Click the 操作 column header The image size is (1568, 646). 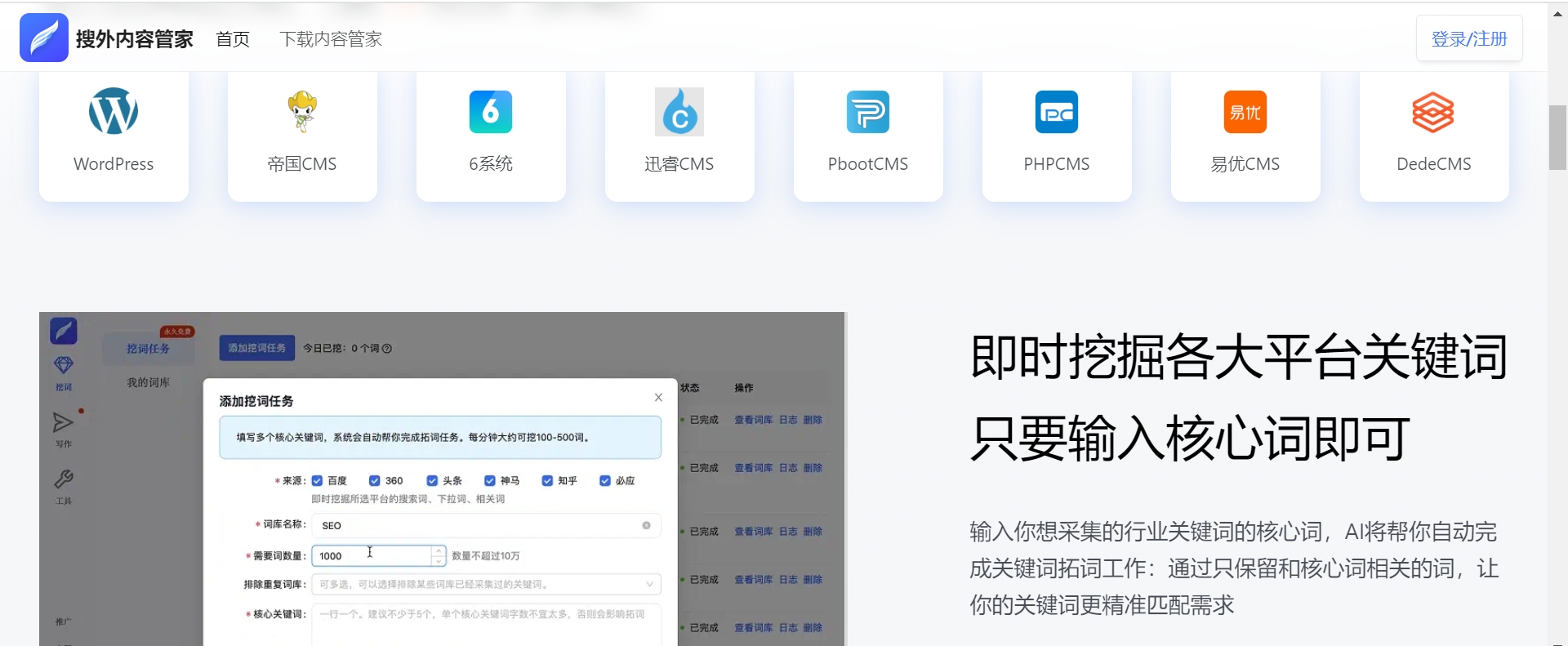coord(744,388)
